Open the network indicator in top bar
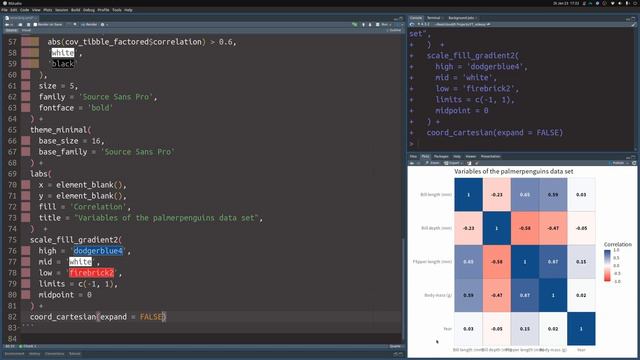640x360 pixels. 612,3
